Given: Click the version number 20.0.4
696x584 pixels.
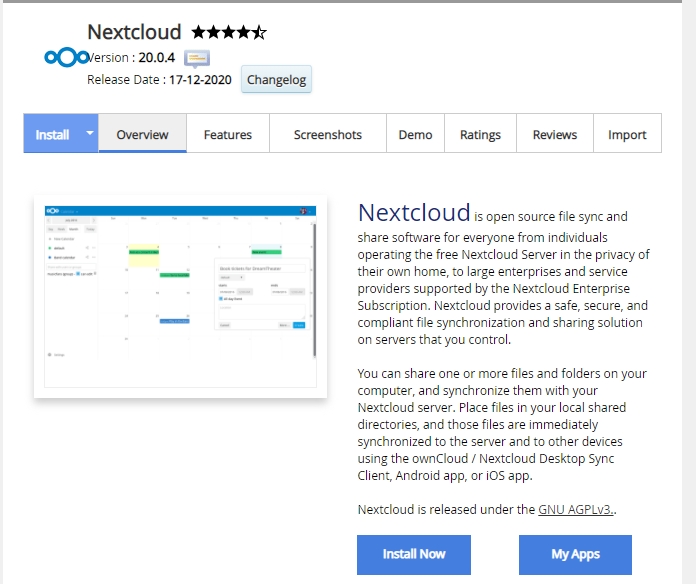Looking at the screenshot, I should (157, 58).
